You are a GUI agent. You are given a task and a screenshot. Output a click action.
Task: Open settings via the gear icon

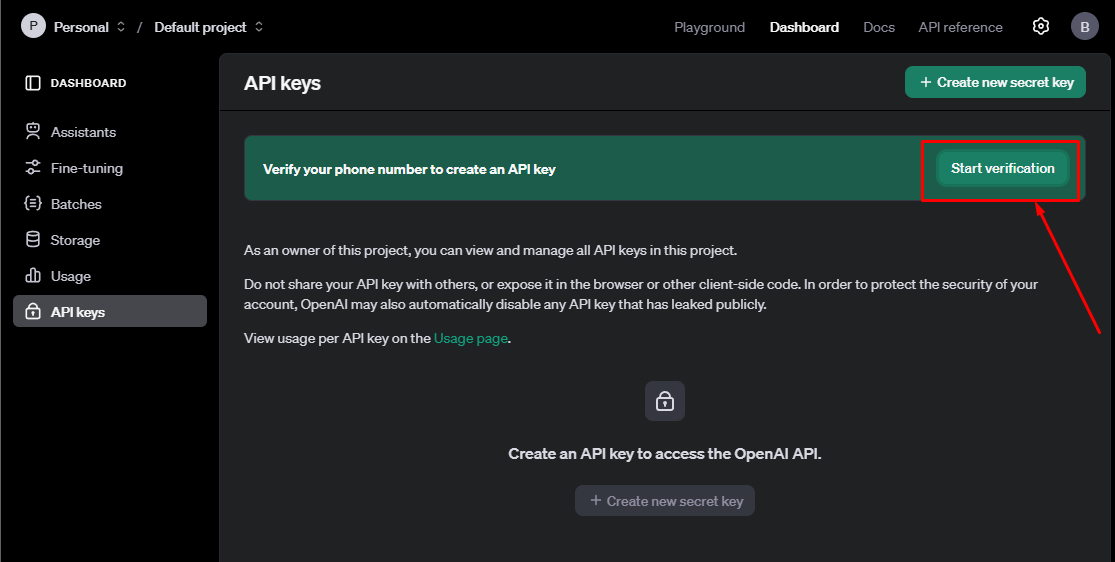(1040, 26)
